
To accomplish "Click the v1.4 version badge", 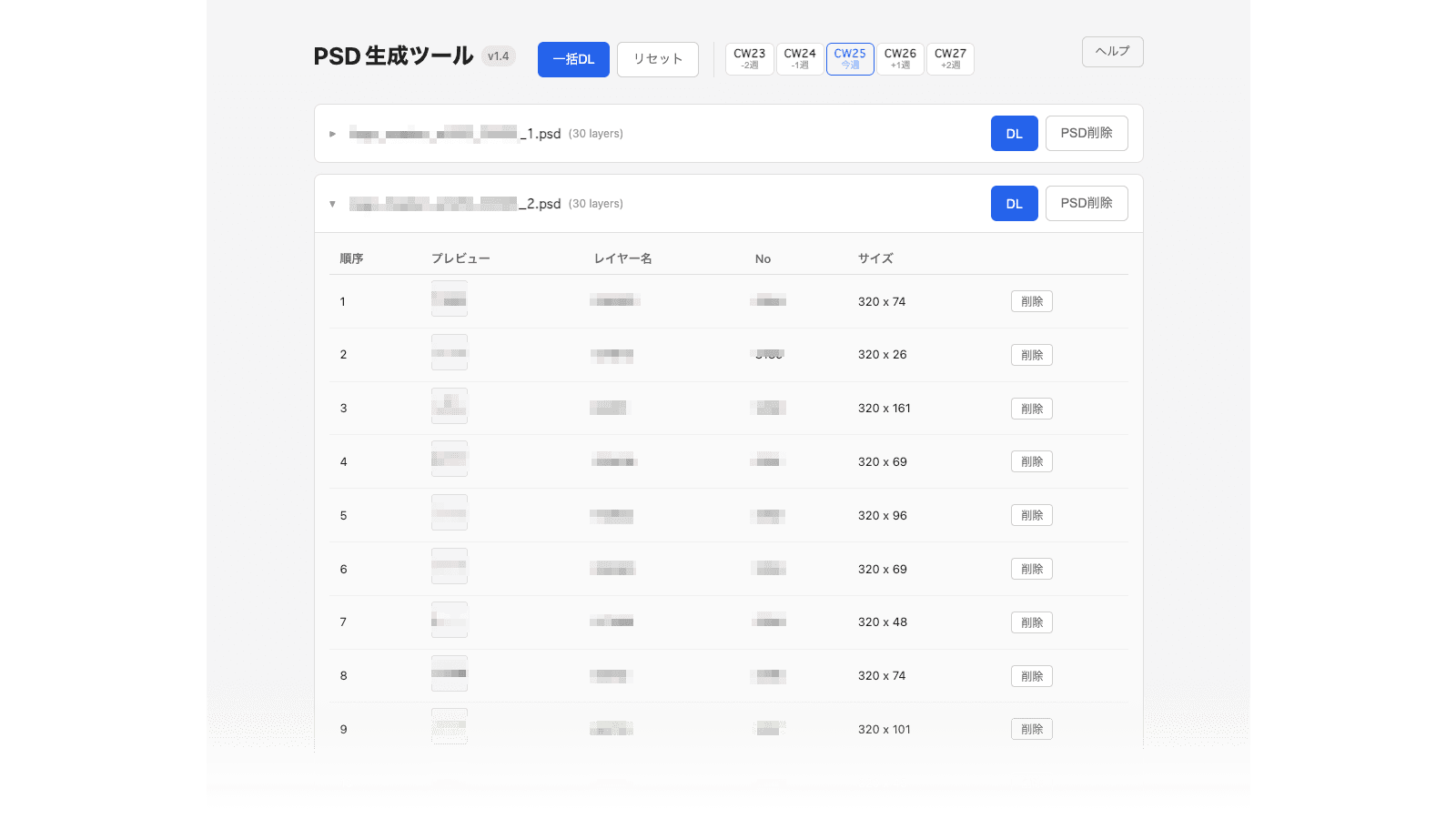I will pyautogui.click(x=499, y=56).
